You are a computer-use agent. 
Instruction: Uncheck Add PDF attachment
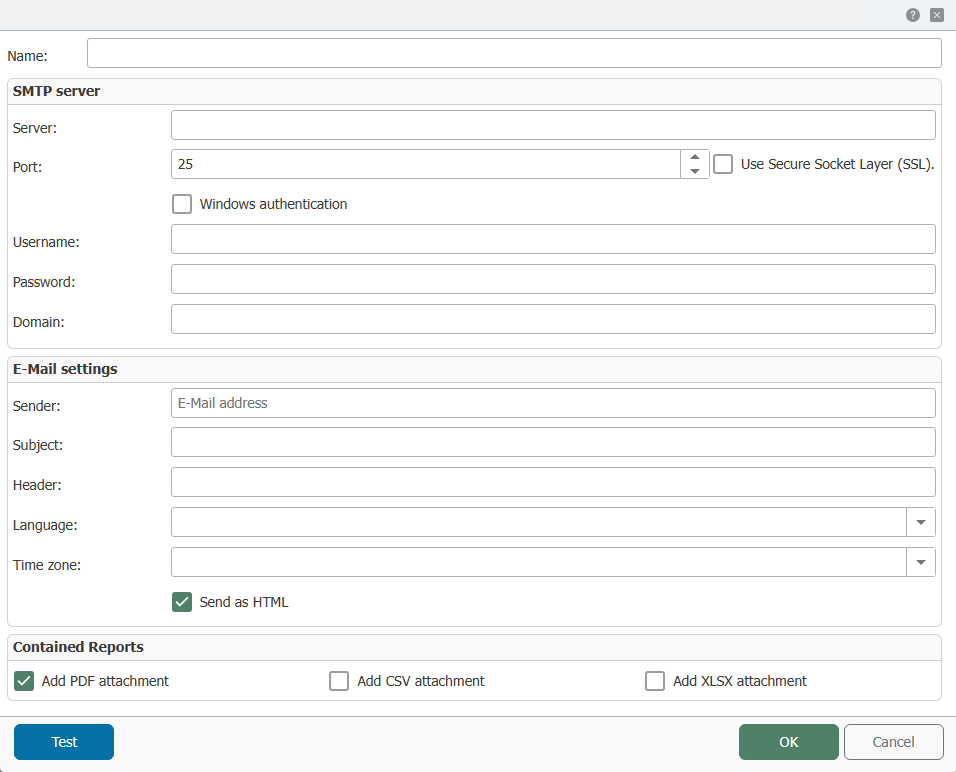pos(24,681)
